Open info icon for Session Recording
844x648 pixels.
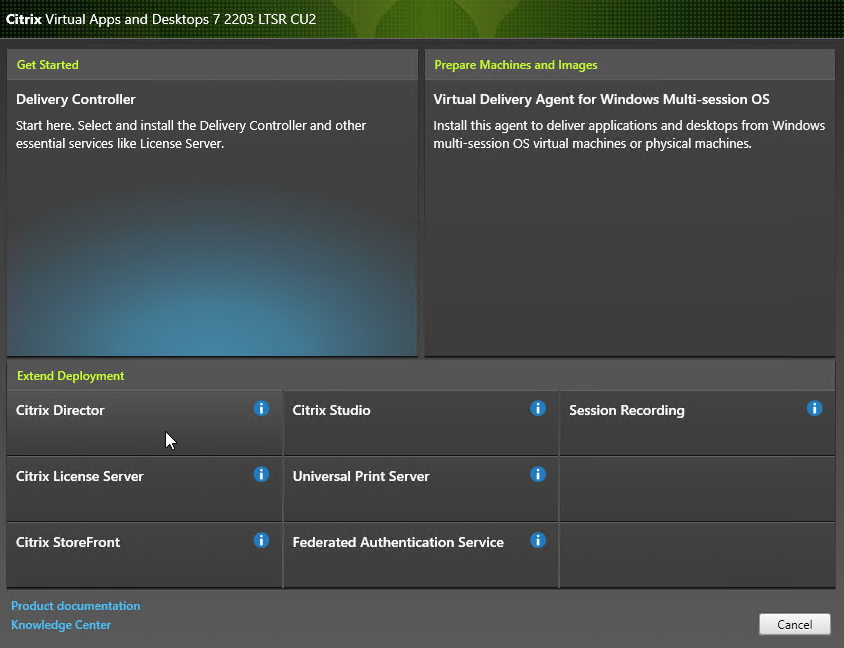pos(814,408)
